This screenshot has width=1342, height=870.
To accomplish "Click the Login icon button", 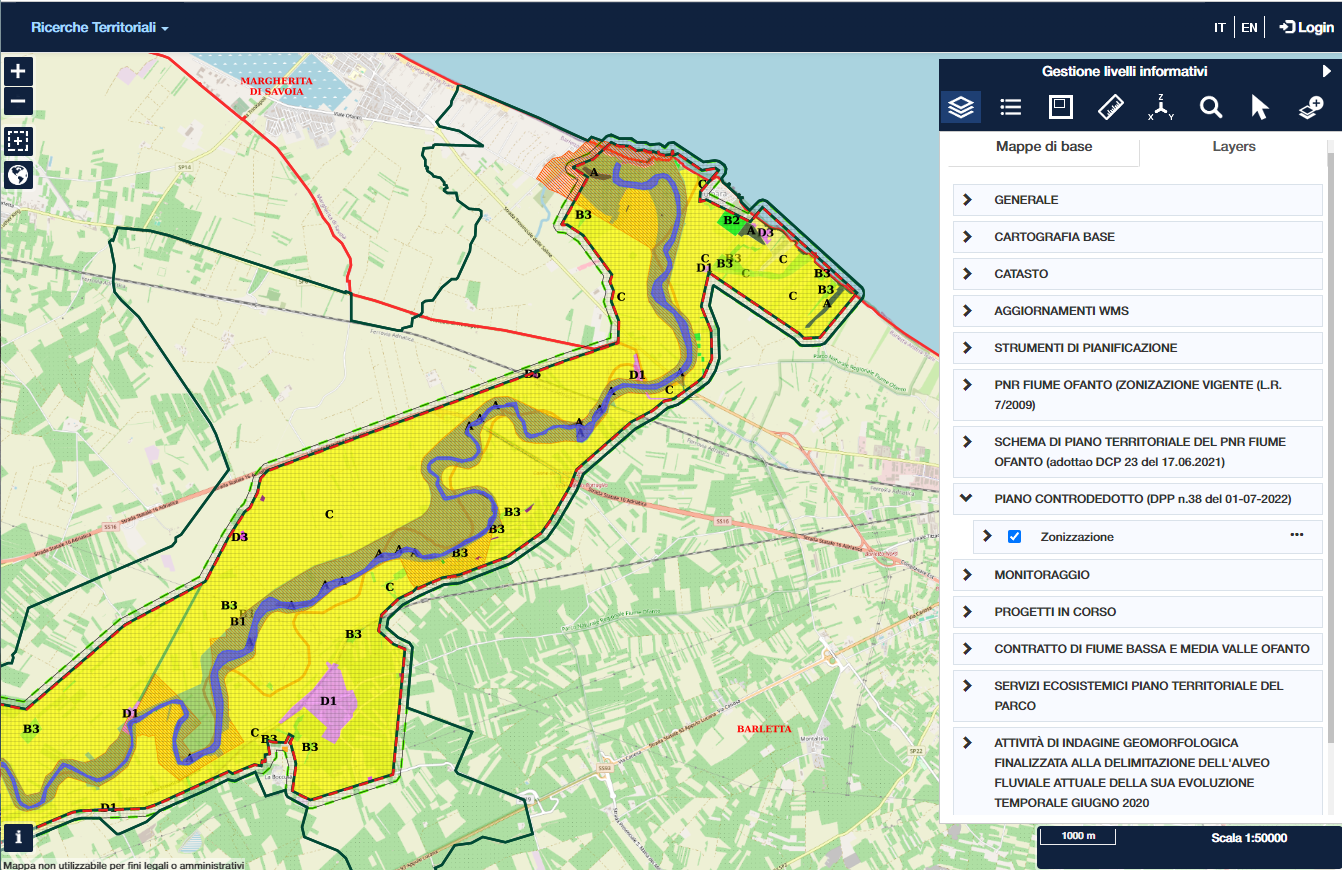I will pyautogui.click(x=1306, y=27).
